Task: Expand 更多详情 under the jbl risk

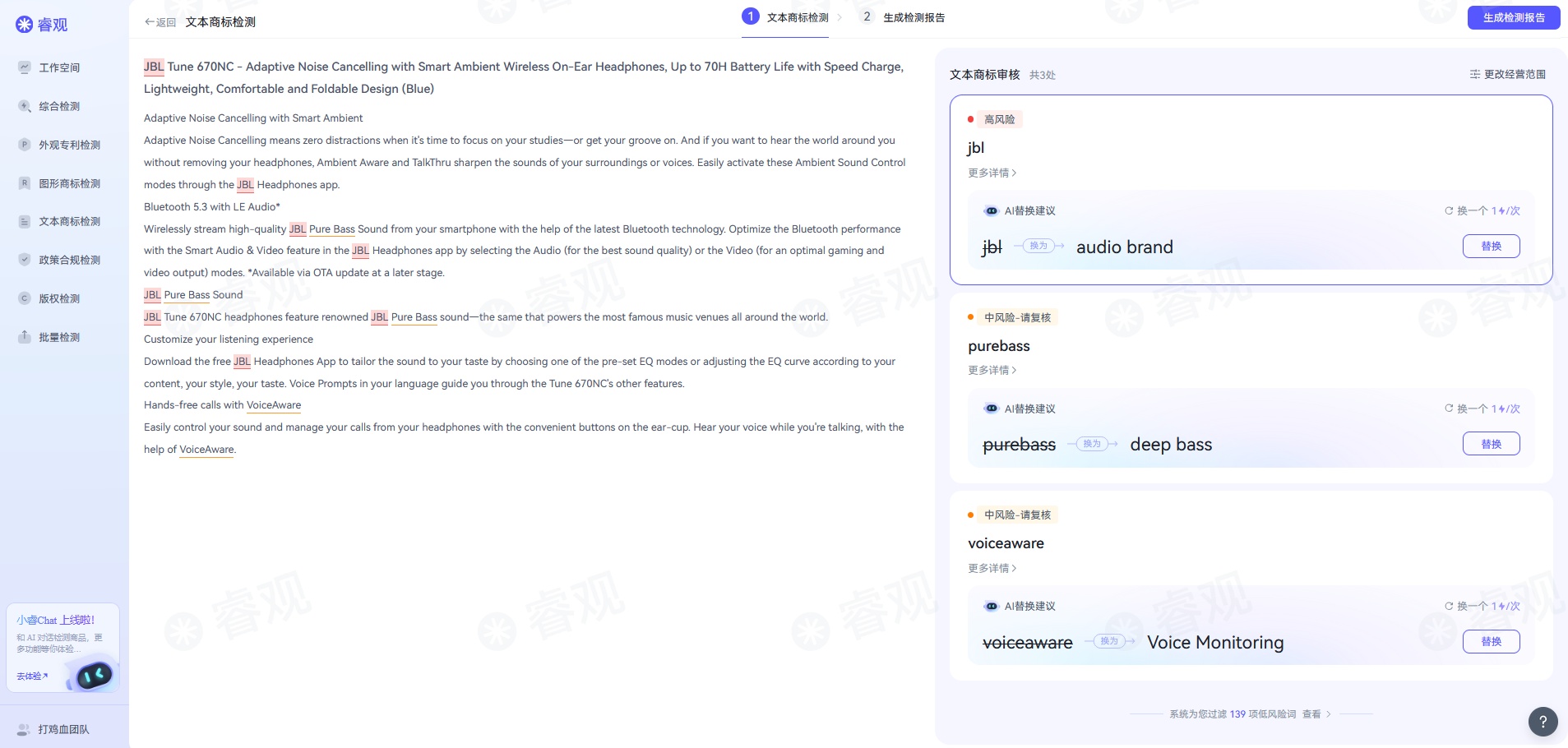Action: (992, 173)
